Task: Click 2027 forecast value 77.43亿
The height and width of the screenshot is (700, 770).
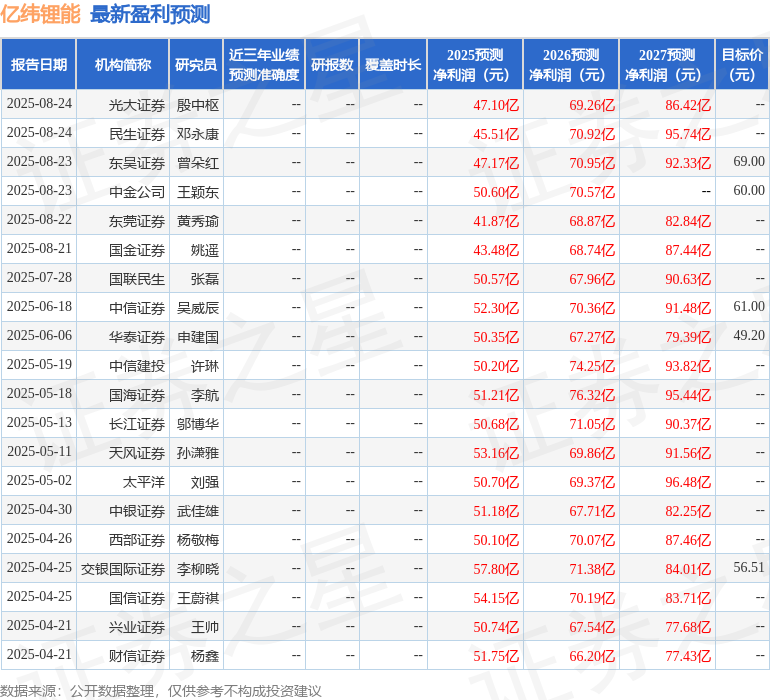Action: [688, 656]
